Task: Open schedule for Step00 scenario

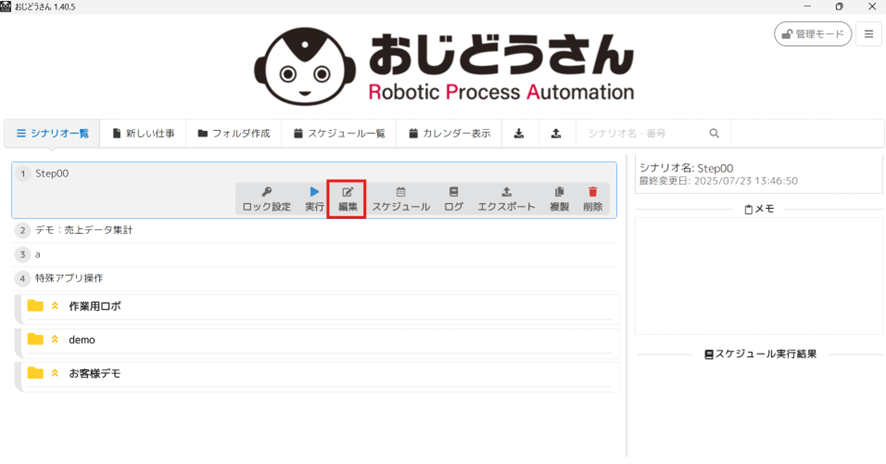Action: pyautogui.click(x=401, y=199)
